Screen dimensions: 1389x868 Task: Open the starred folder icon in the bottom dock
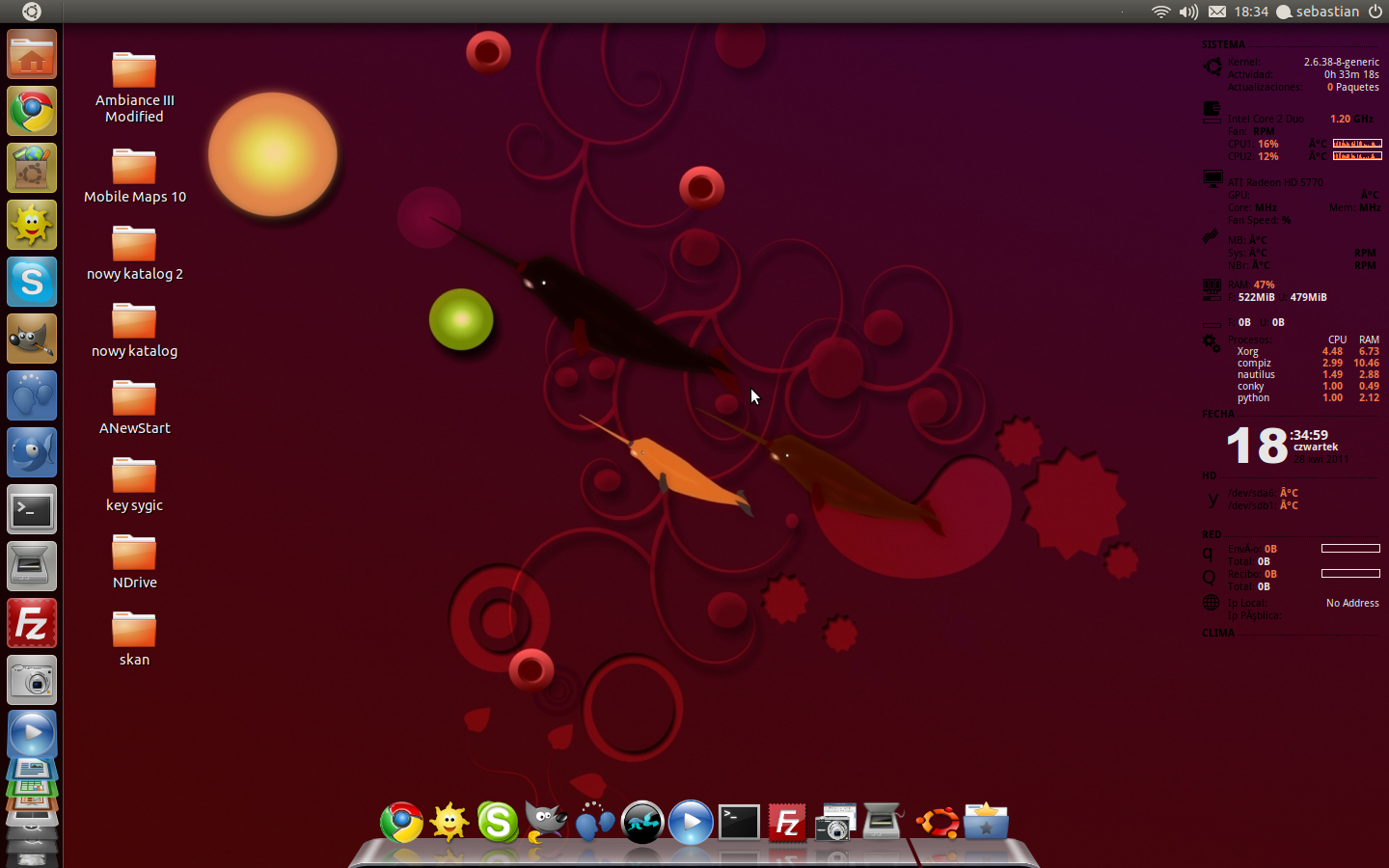[986, 823]
